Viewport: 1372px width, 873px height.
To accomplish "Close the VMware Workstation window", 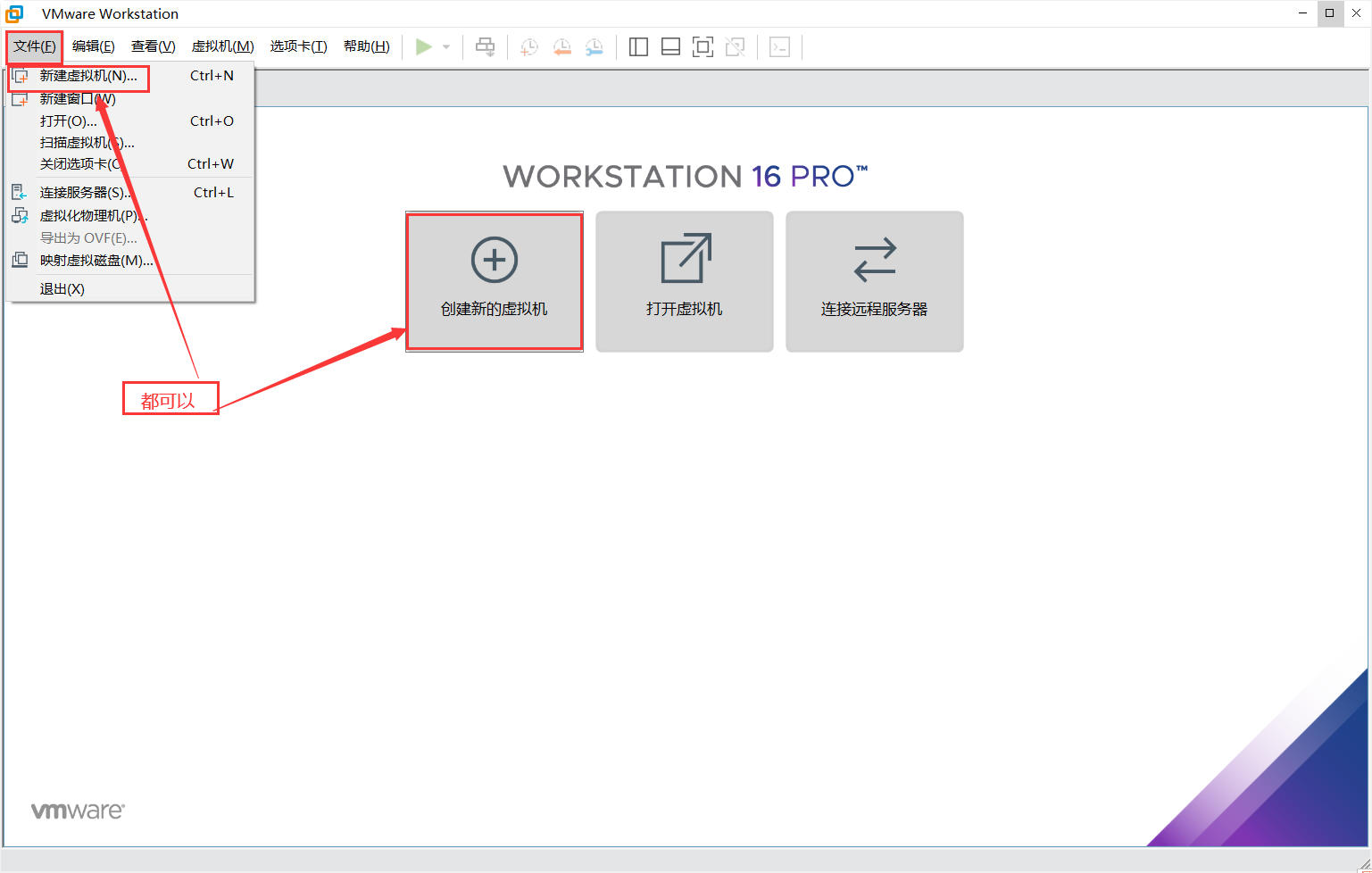I will (1356, 13).
